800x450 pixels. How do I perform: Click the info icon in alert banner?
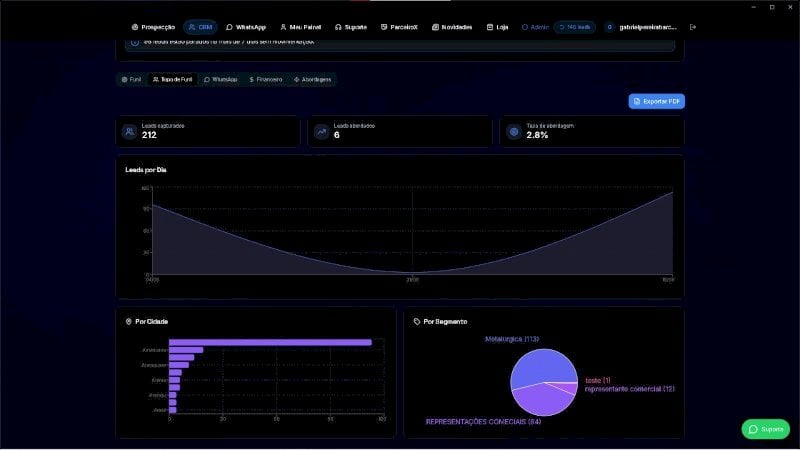click(135, 42)
